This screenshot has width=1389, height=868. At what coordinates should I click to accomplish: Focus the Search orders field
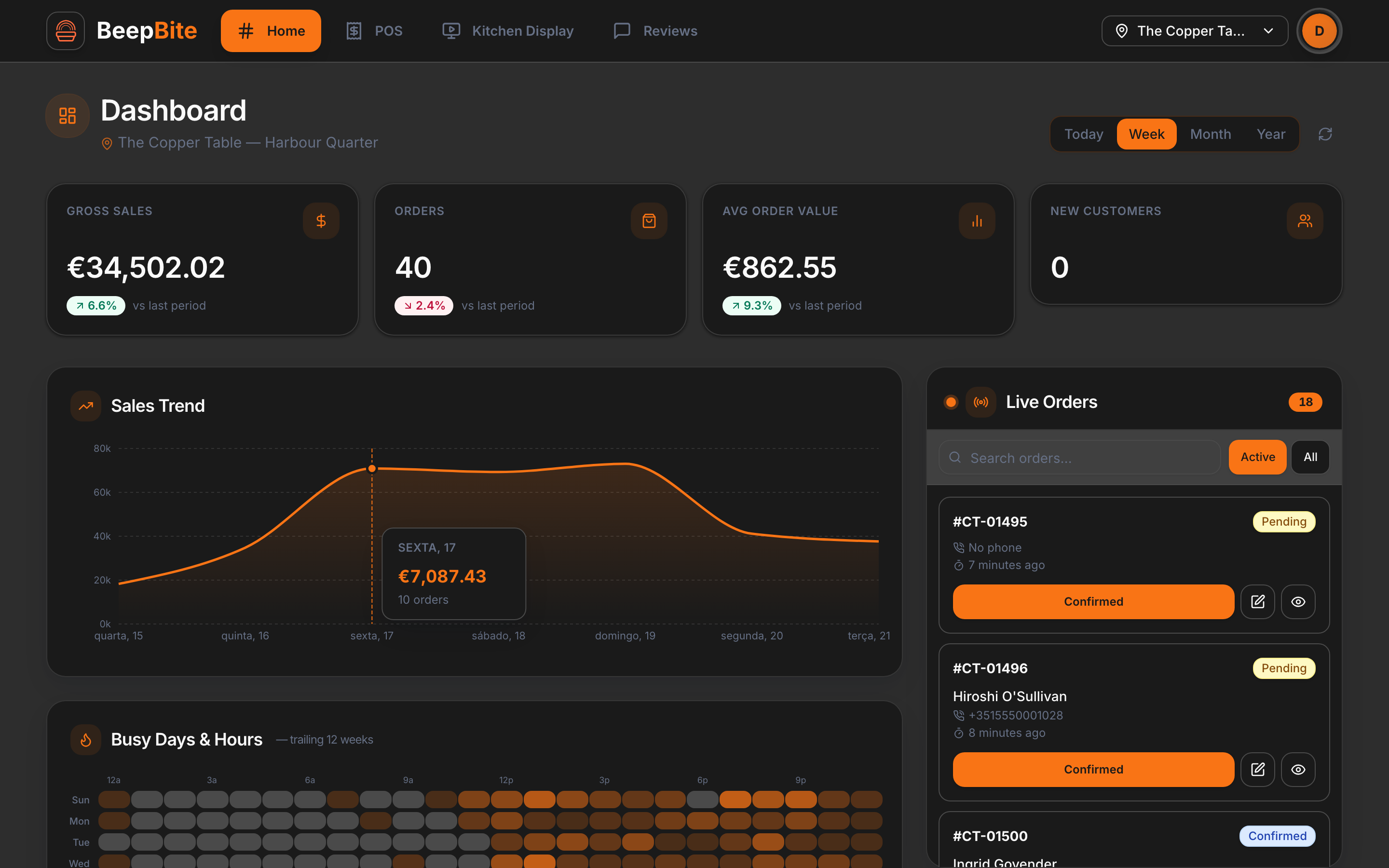(1080, 458)
